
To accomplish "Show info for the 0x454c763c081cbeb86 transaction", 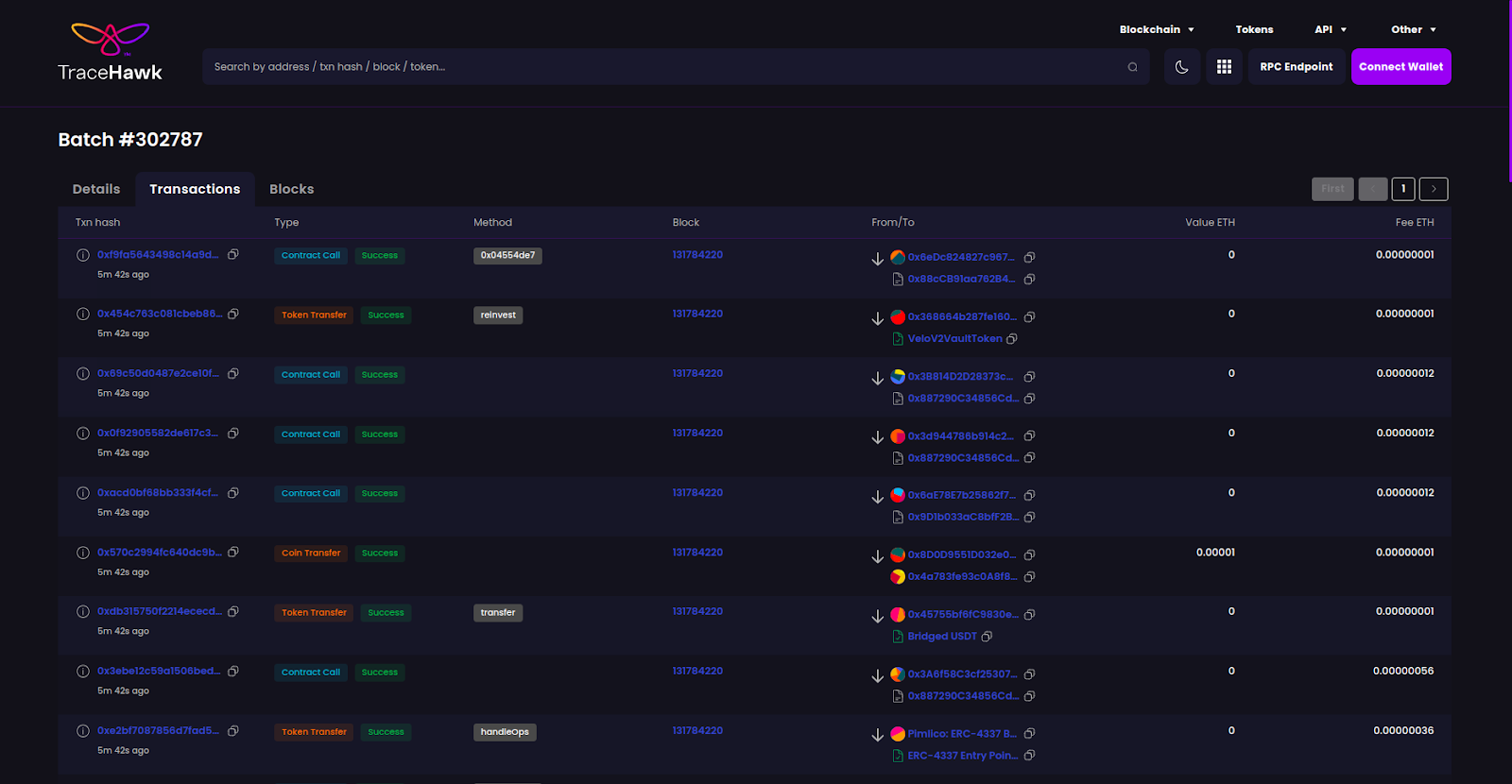I will tap(83, 315).
